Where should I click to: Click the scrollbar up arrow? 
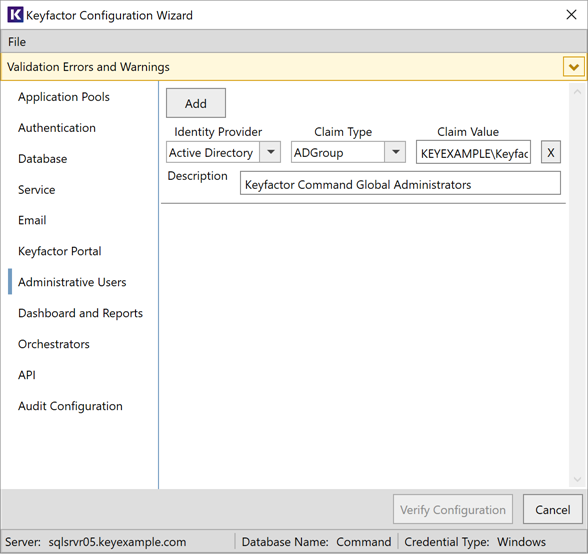point(578,92)
